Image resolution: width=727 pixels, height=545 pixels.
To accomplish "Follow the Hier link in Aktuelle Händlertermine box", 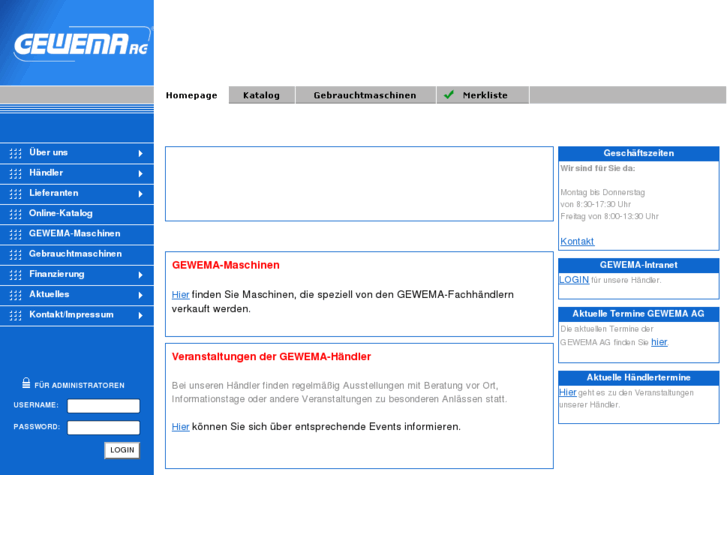I will [568, 392].
